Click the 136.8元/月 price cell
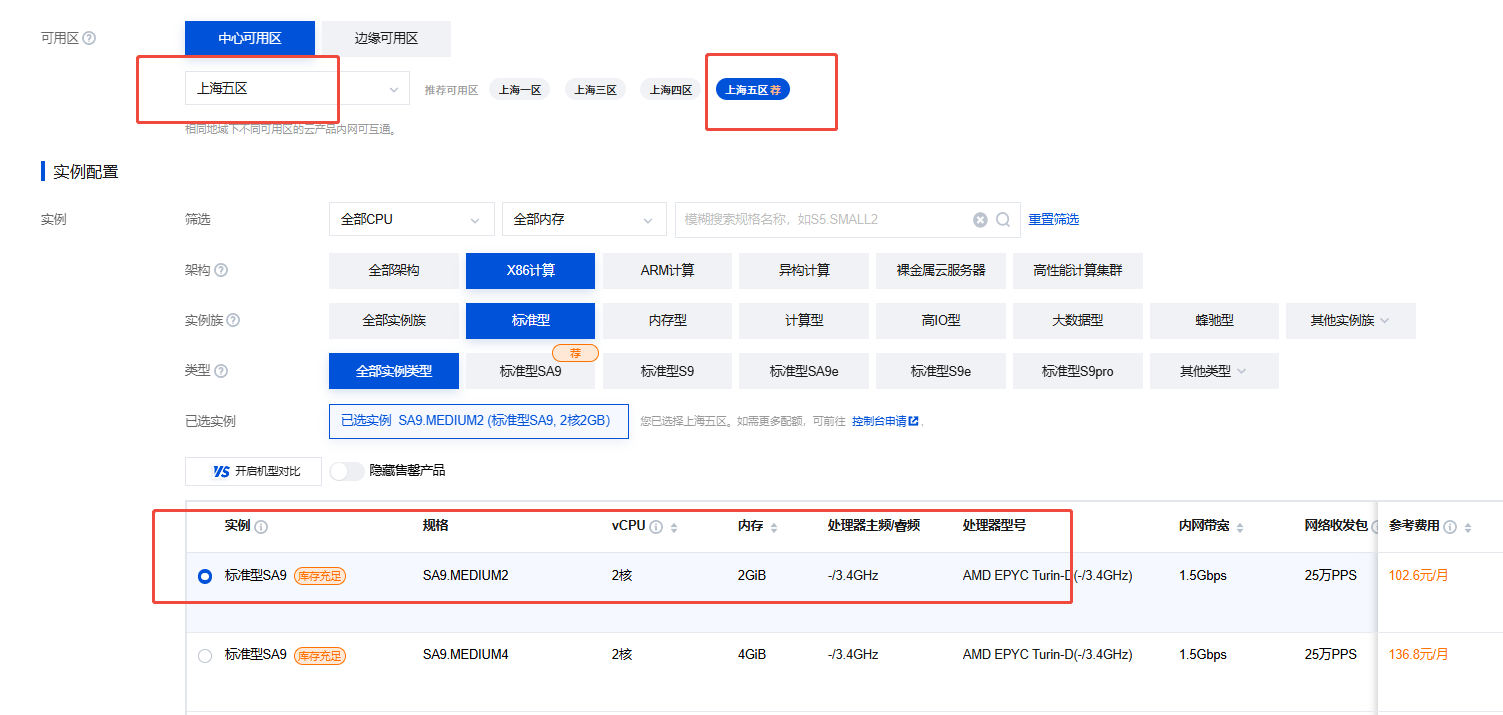The height and width of the screenshot is (715, 1503). point(1419,655)
